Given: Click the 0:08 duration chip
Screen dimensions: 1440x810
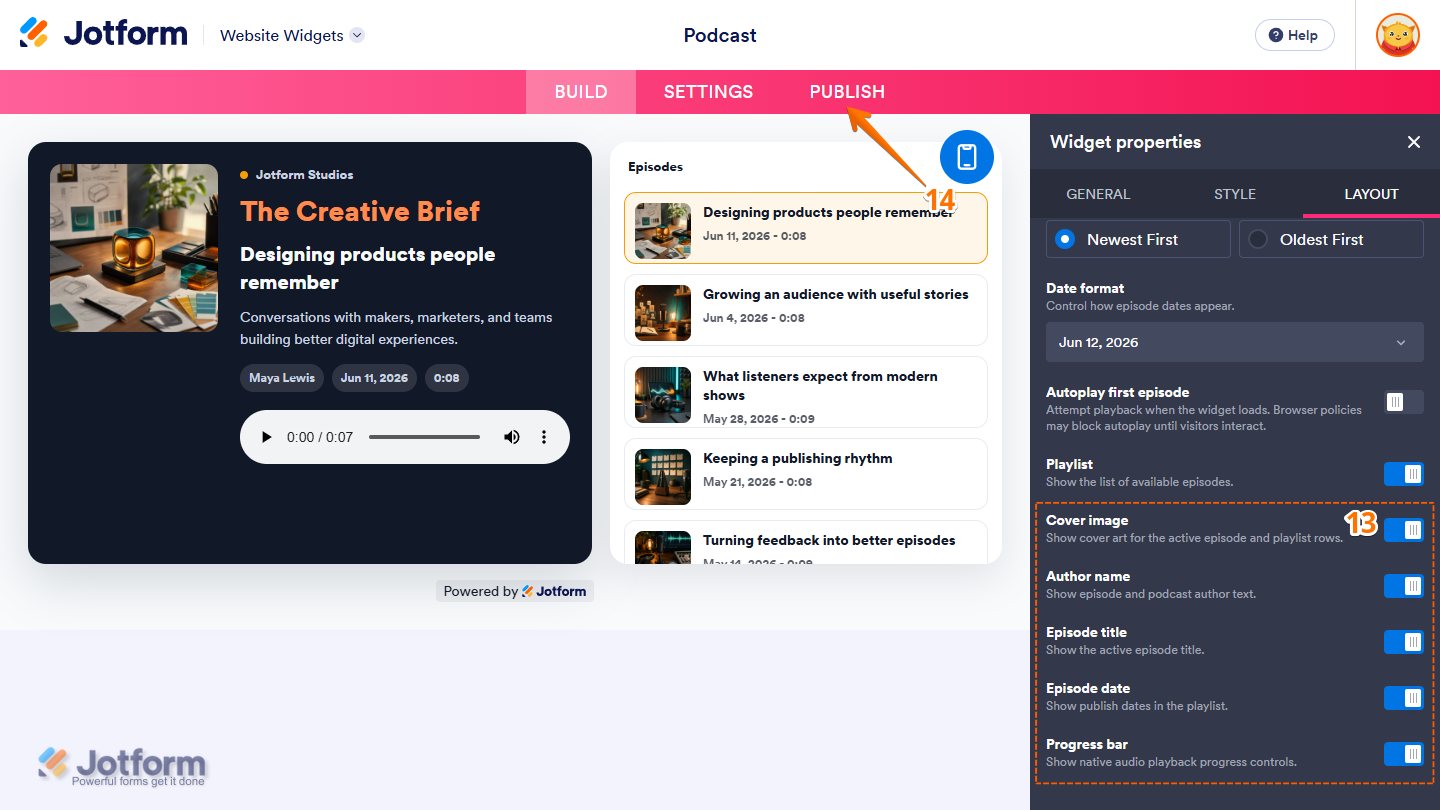Looking at the screenshot, I should click(x=447, y=378).
